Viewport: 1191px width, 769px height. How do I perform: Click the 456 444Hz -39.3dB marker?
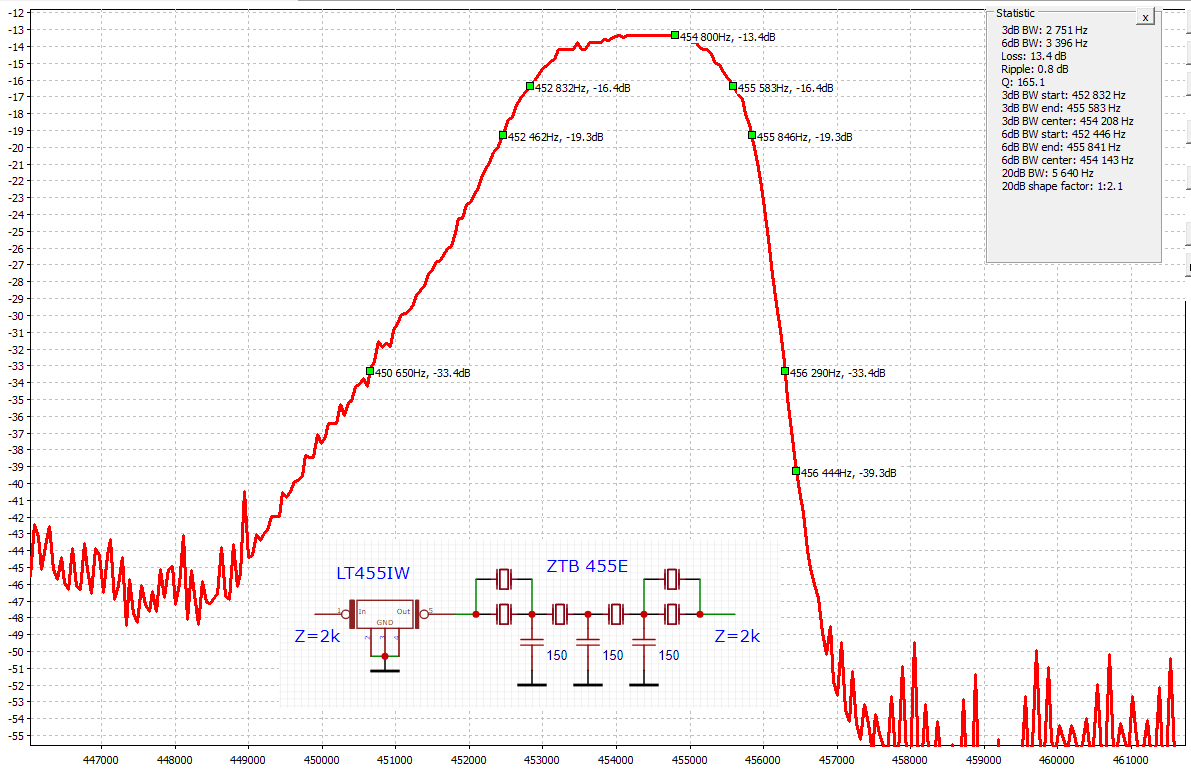tap(796, 471)
